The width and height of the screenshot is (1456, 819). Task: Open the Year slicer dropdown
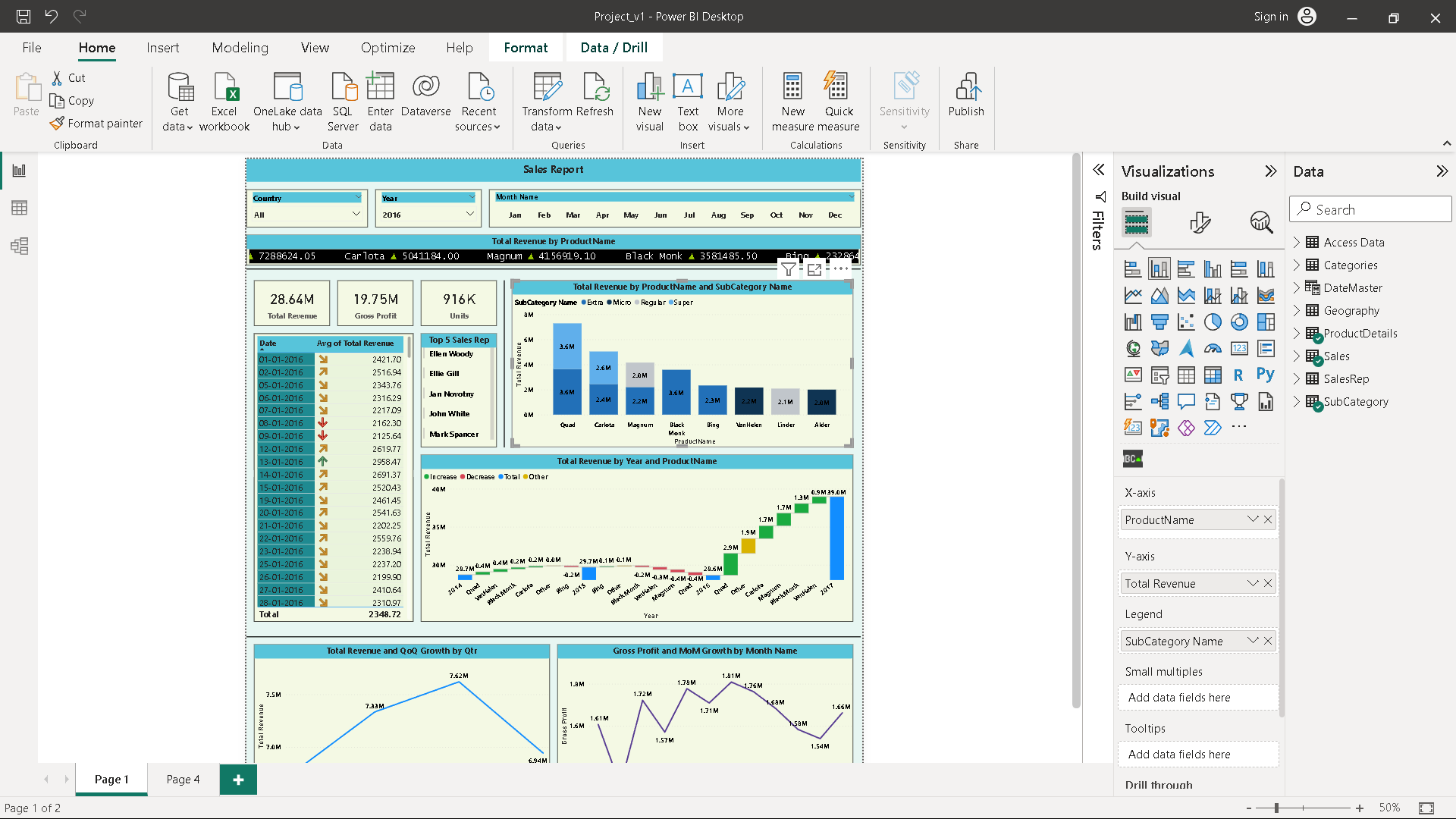coord(471,215)
